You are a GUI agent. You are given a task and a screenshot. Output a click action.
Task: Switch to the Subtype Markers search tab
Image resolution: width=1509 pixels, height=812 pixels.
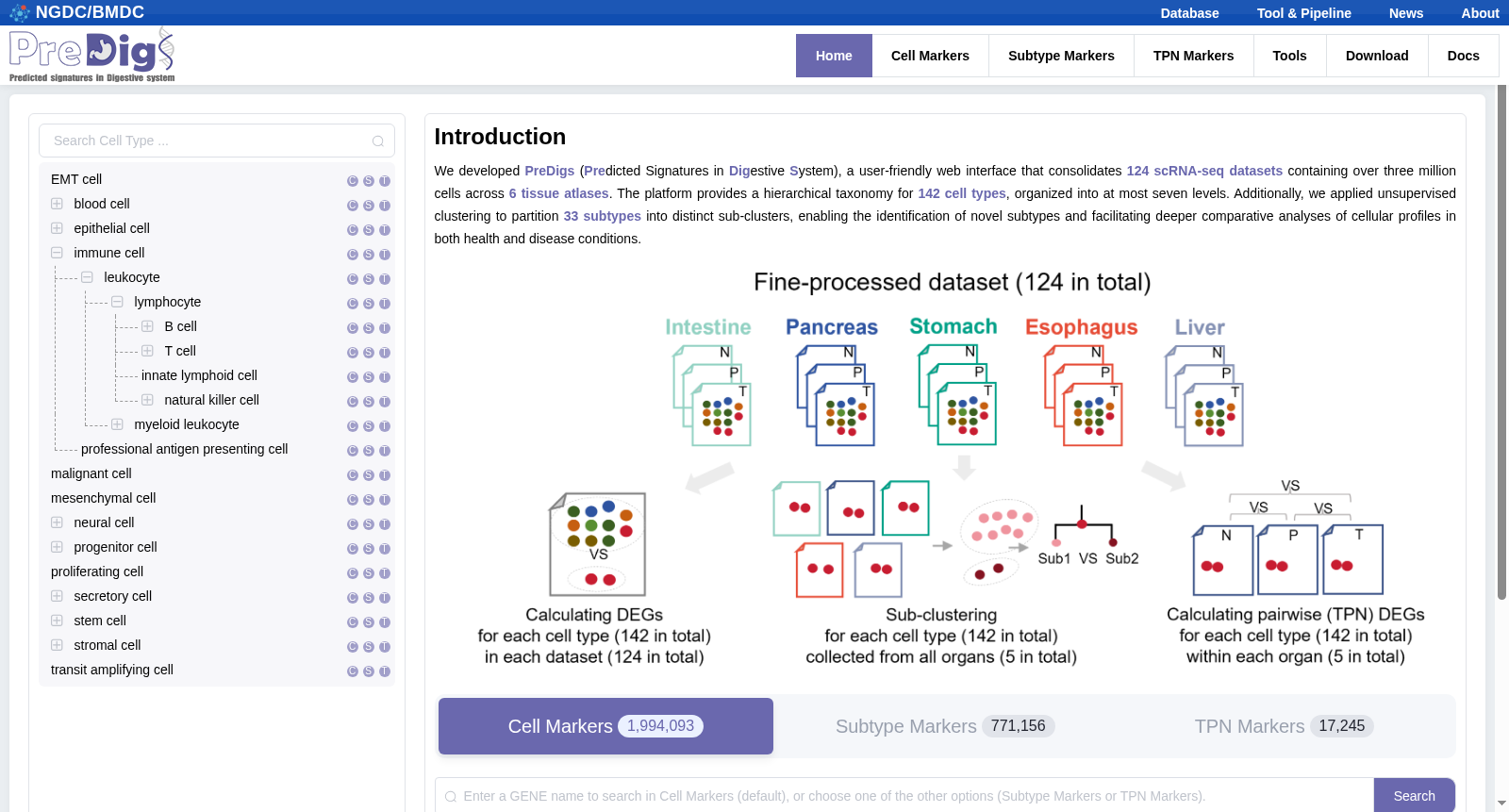(x=945, y=726)
